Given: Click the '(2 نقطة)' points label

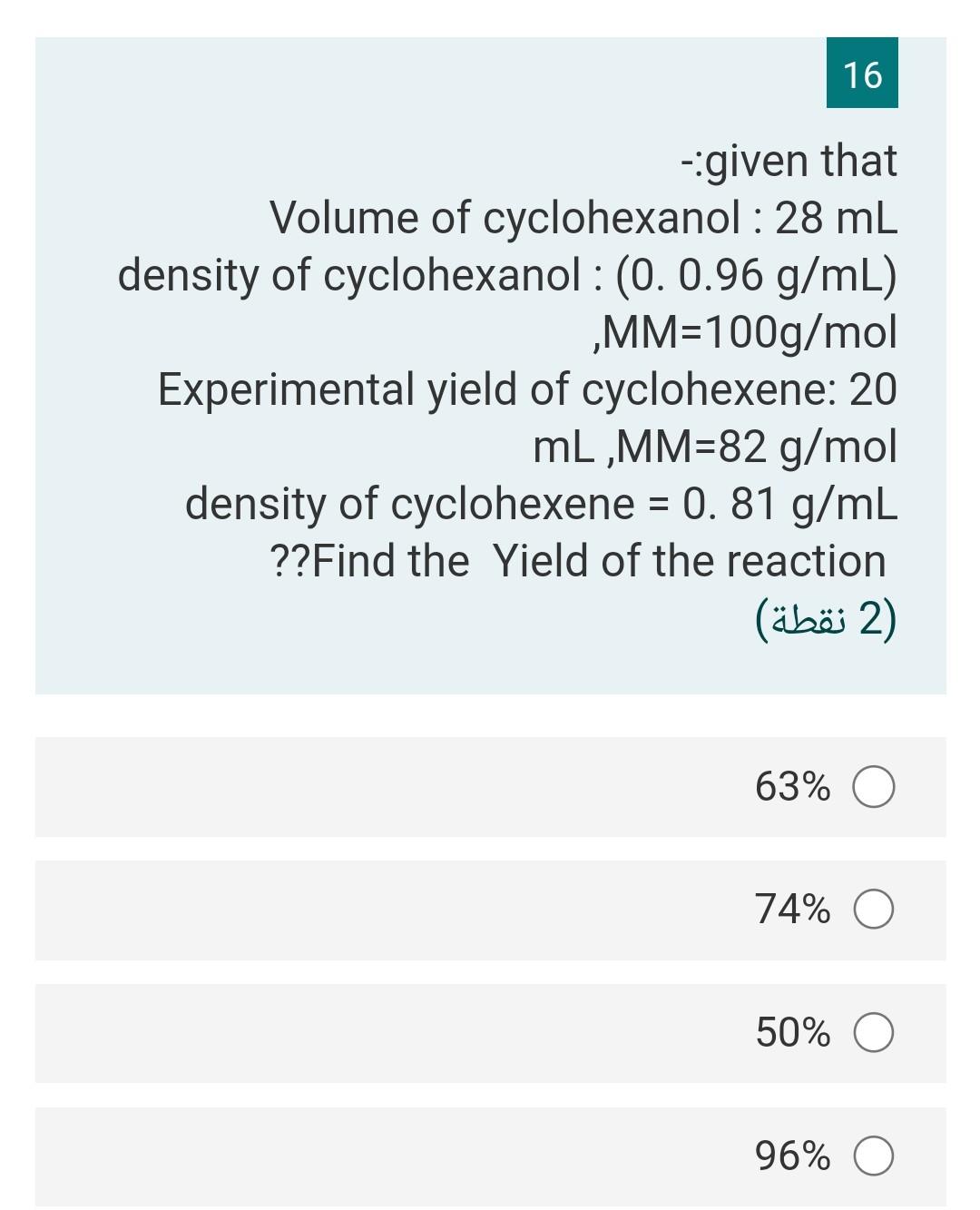Looking at the screenshot, I should pos(826,618).
